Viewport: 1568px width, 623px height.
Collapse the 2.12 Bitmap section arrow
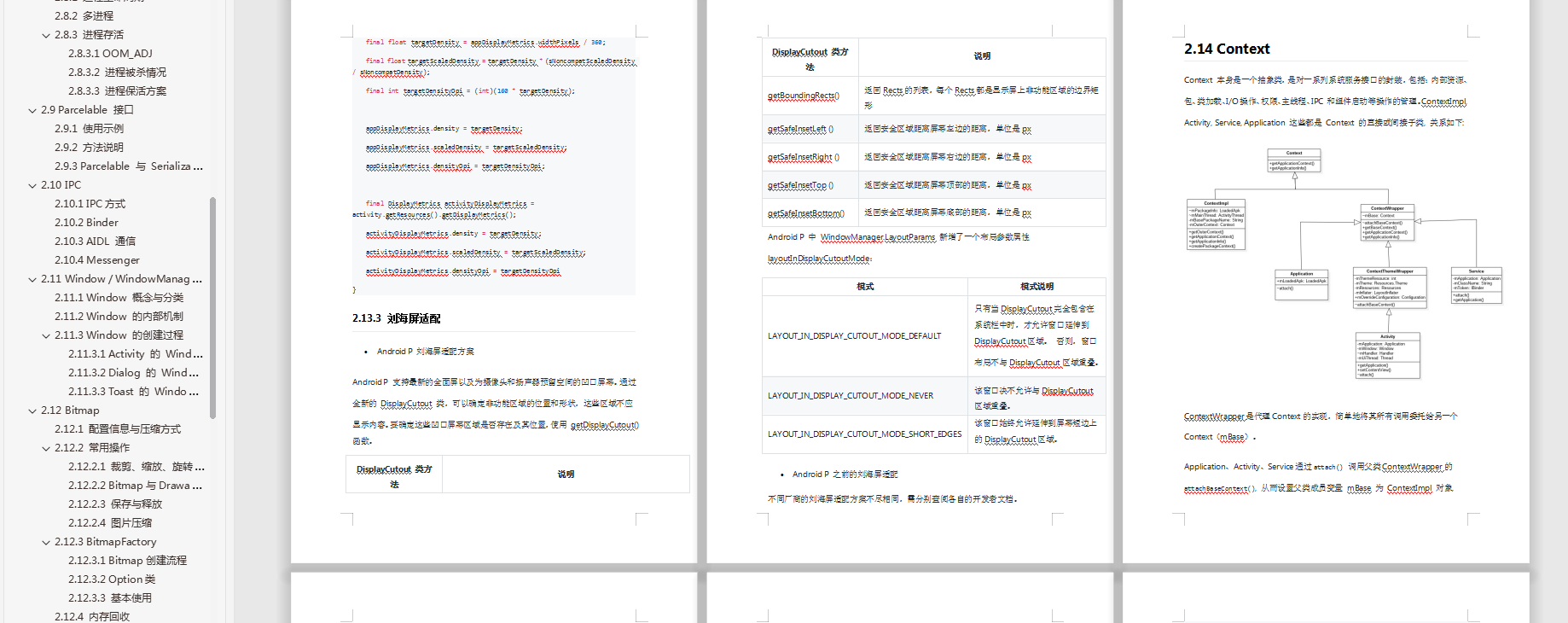click(x=32, y=410)
